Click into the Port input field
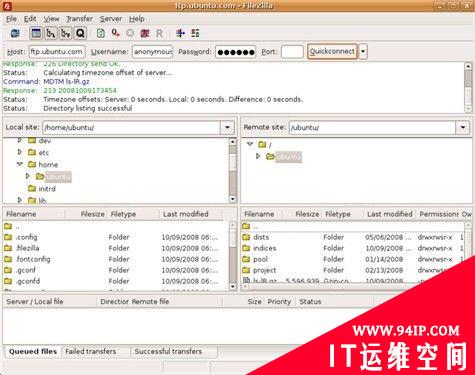Image resolution: width=475 pixels, height=375 pixels. coord(292,52)
